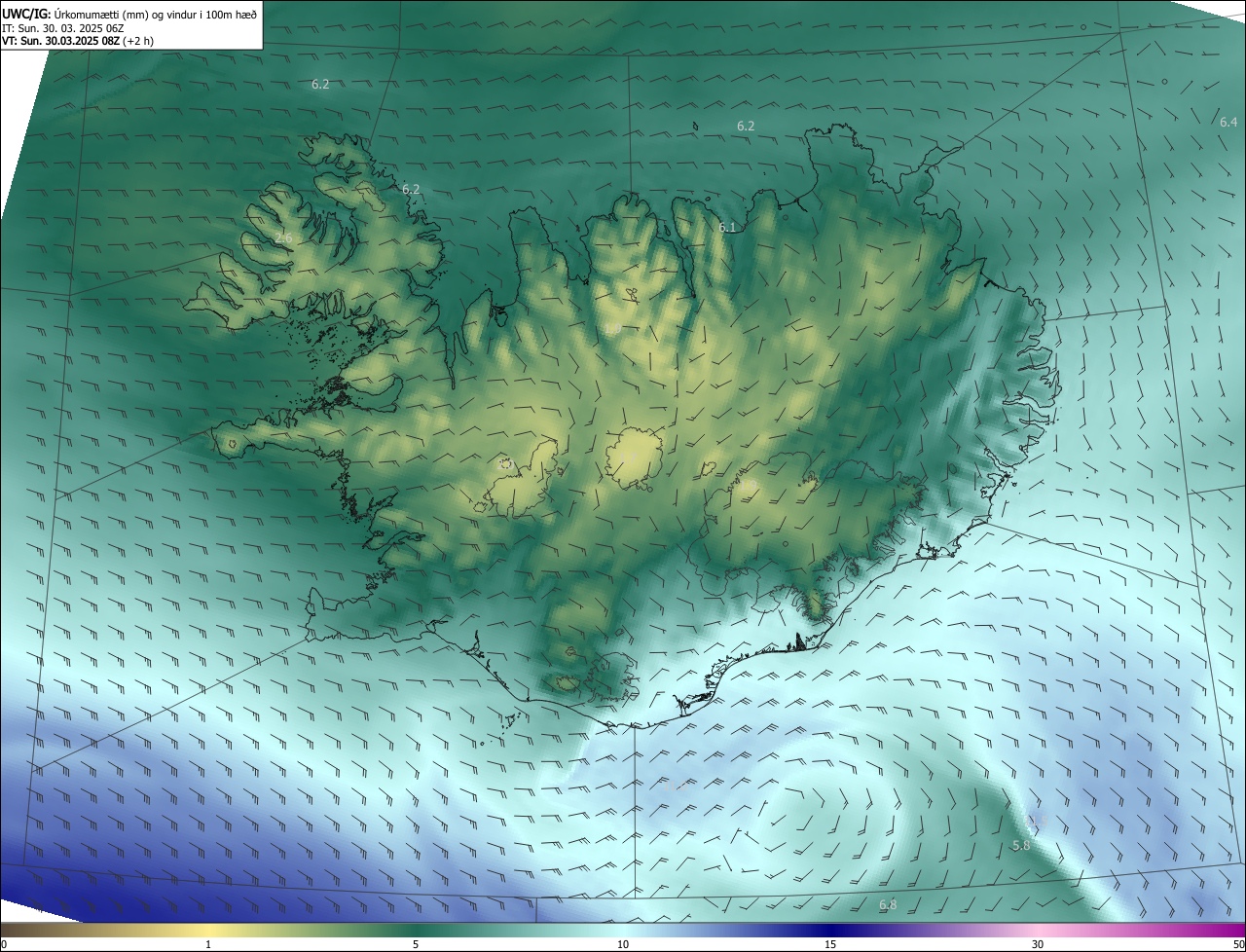Click the 30 tick on the color scale
Viewport: 1246px width, 952px height.
(1038, 944)
